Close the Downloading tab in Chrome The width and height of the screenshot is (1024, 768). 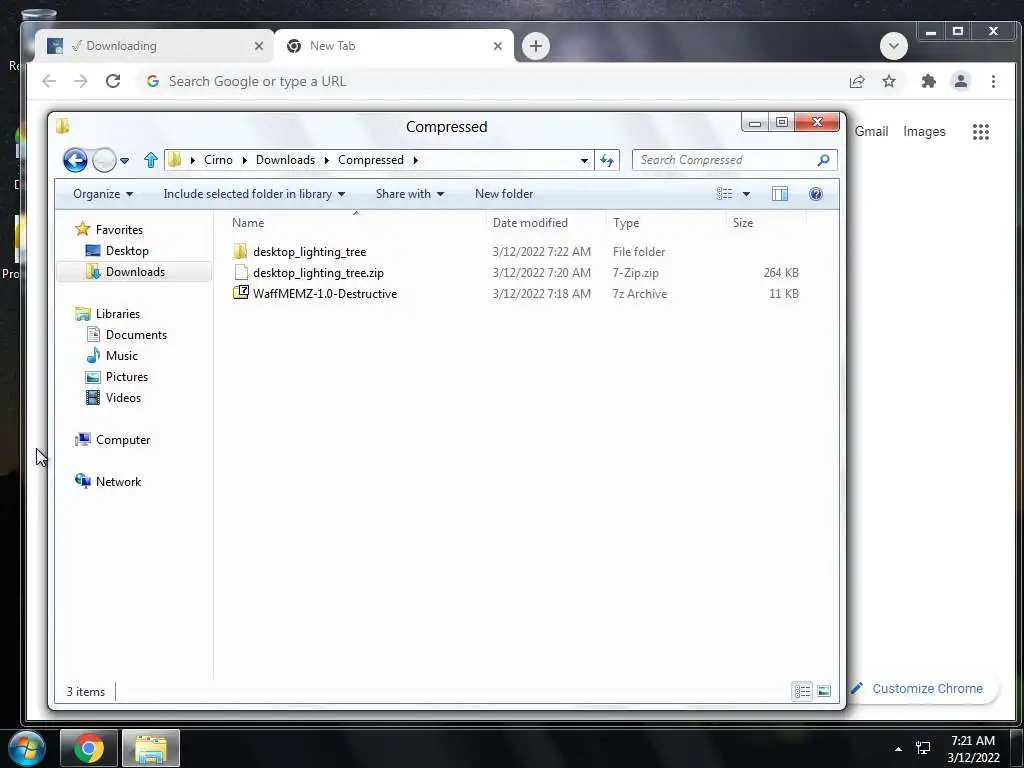(x=259, y=46)
